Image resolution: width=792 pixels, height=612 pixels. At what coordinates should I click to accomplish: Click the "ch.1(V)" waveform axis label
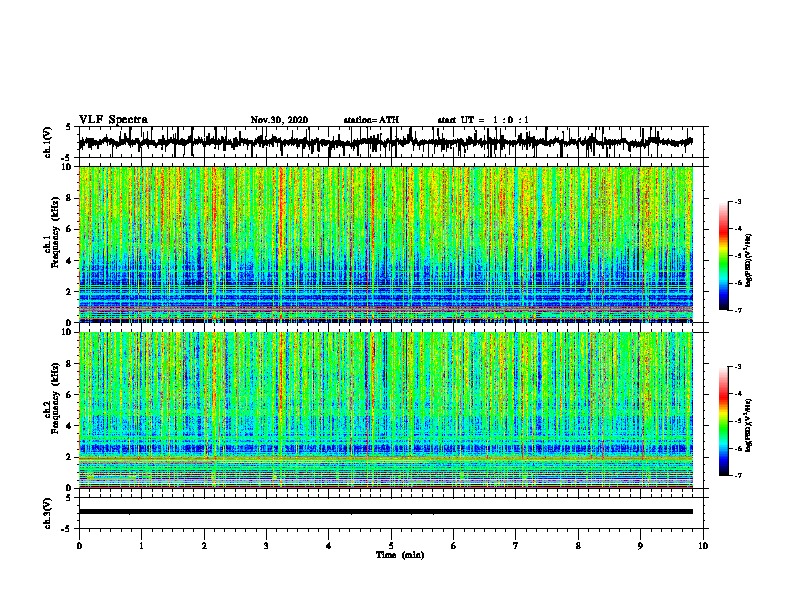click(48, 142)
